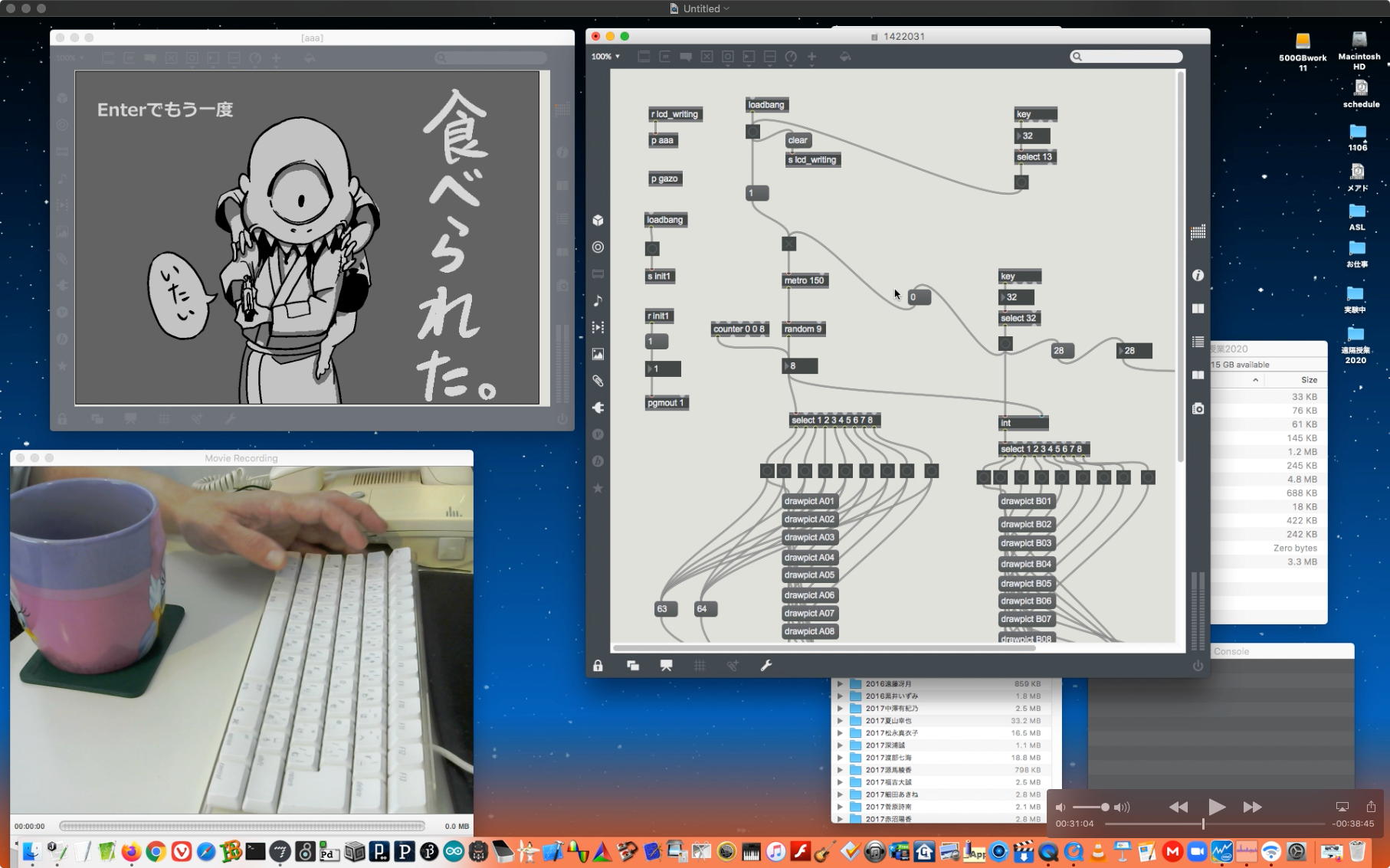The image size is (1390, 868).
Task: Insert a number box from top toolbar
Action: pyautogui.click(x=749, y=57)
